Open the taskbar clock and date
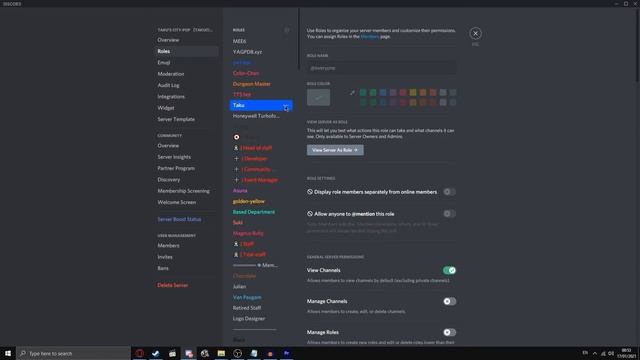This screenshot has height=360, width=640. click(x=627, y=353)
